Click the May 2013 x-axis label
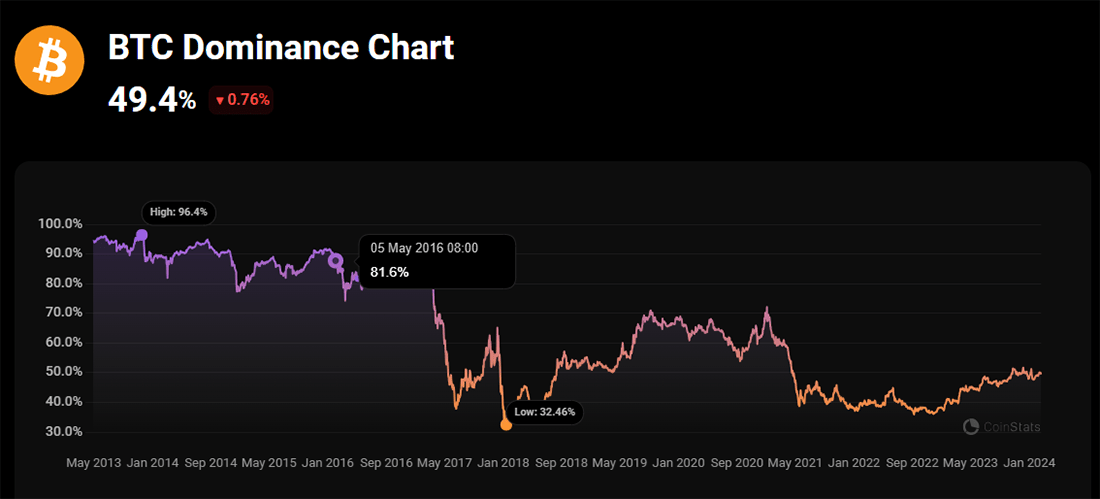This screenshot has height=499, width=1100. (93, 463)
